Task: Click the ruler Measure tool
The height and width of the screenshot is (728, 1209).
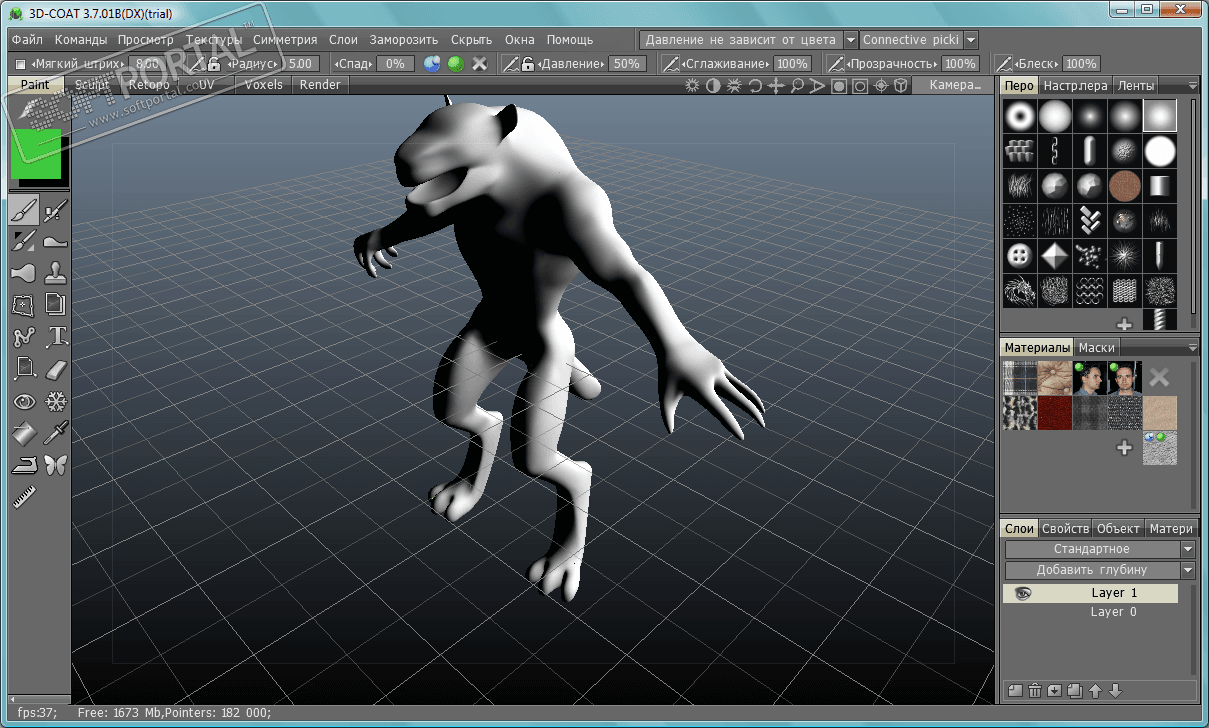Action: (x=25, y=497)
